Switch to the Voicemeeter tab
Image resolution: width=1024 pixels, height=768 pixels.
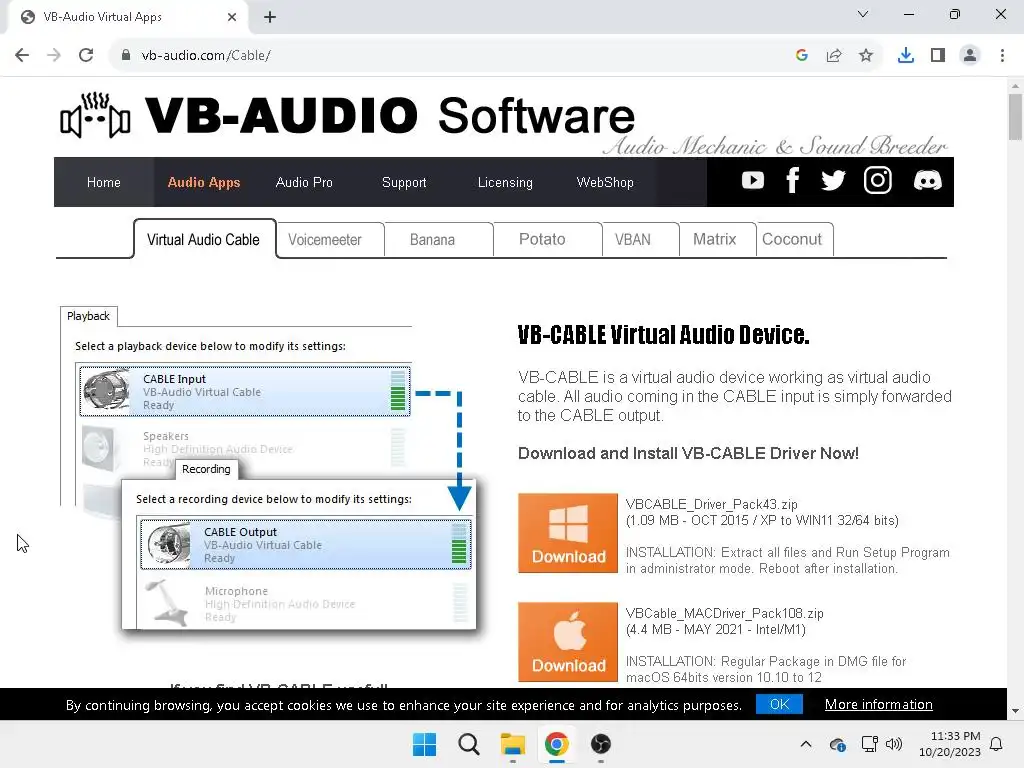[330, 239]
